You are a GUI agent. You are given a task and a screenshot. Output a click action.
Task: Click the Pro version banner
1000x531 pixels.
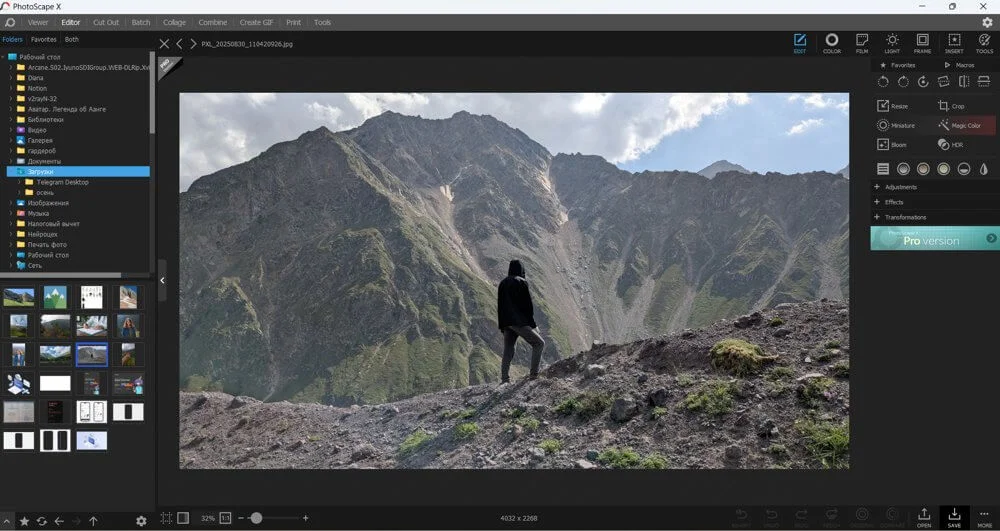point(935,238)
